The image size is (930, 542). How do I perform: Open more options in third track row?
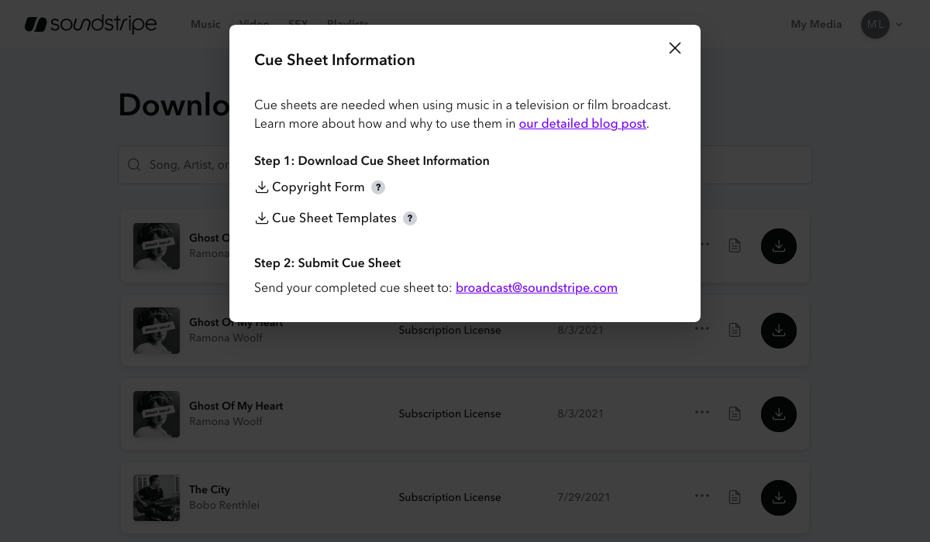pos(702,412)
